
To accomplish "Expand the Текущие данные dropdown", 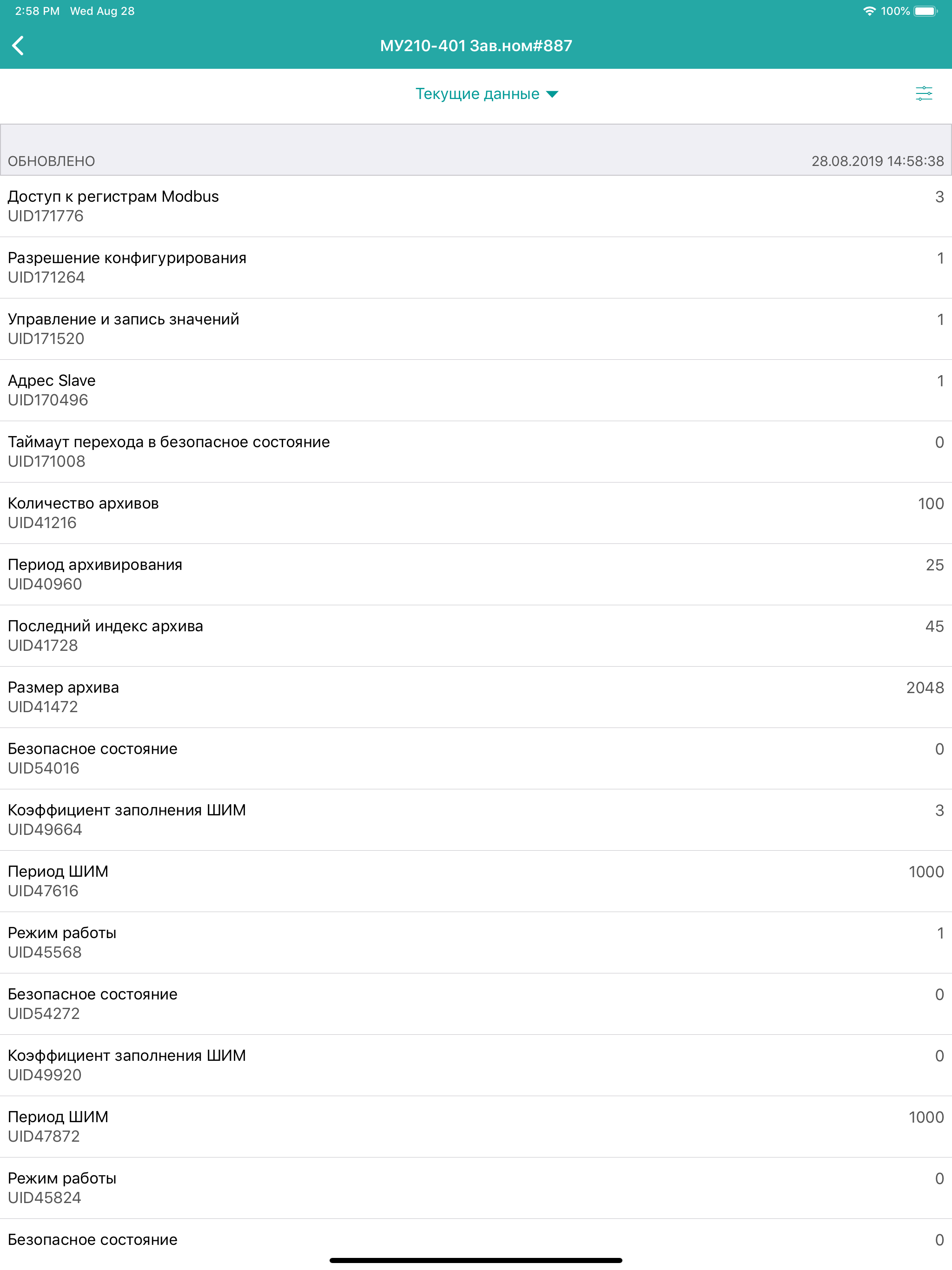I will tap(486, 93).
